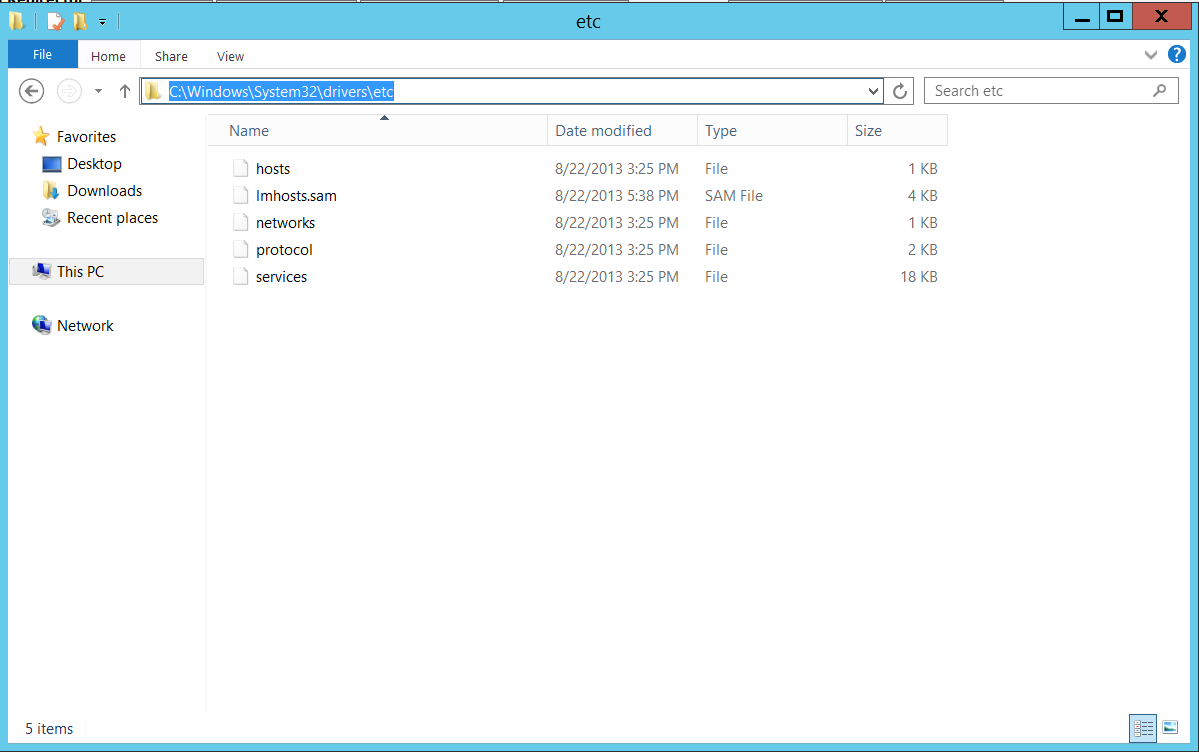The width and height of the screenshot is (1199, 752).
Task: Click the hosts file icon
Action: tap(241, 168)
